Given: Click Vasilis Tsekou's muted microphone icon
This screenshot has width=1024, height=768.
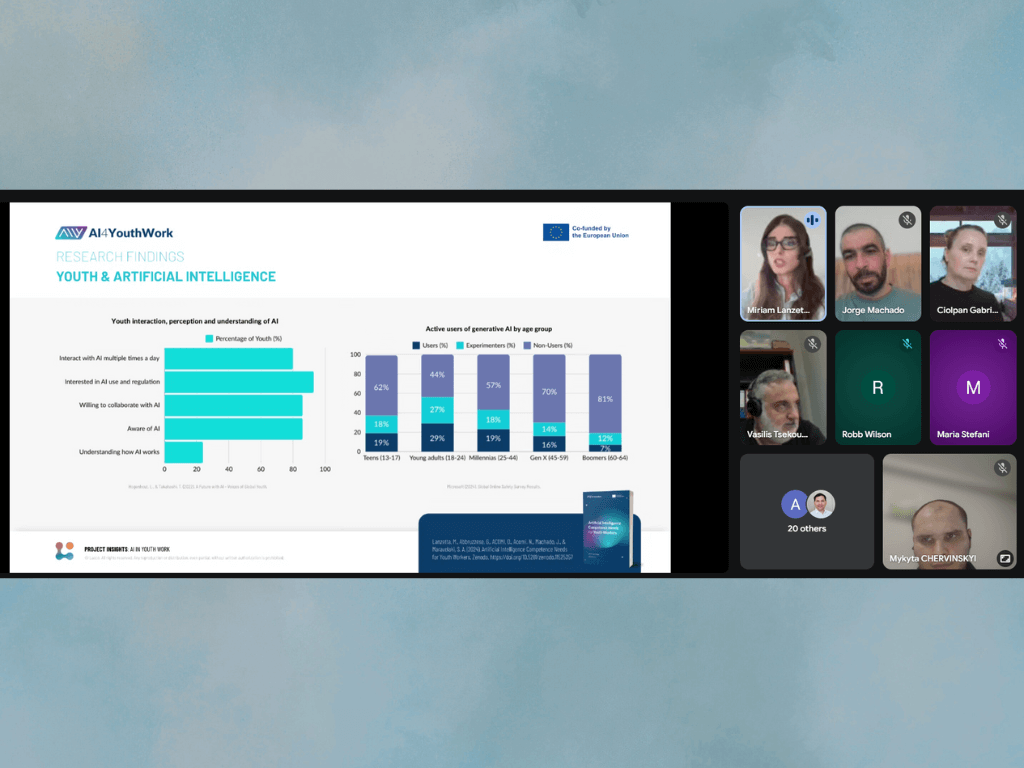Looking at the screenshot, I should coord(812,344).
